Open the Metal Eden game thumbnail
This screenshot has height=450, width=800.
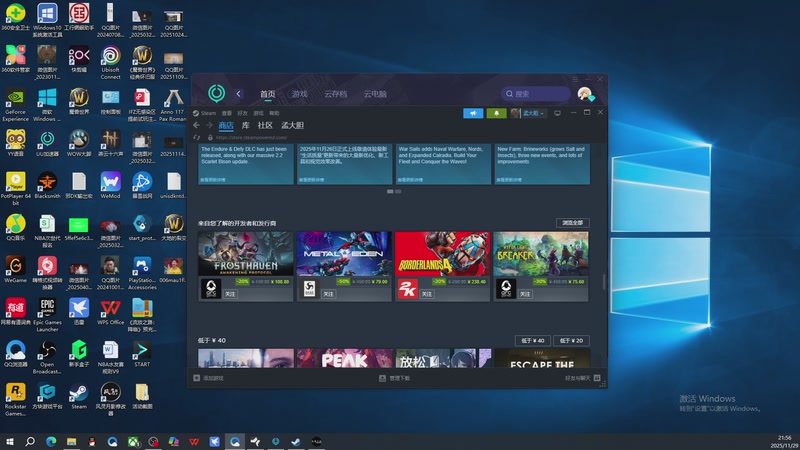coord(344,254)
